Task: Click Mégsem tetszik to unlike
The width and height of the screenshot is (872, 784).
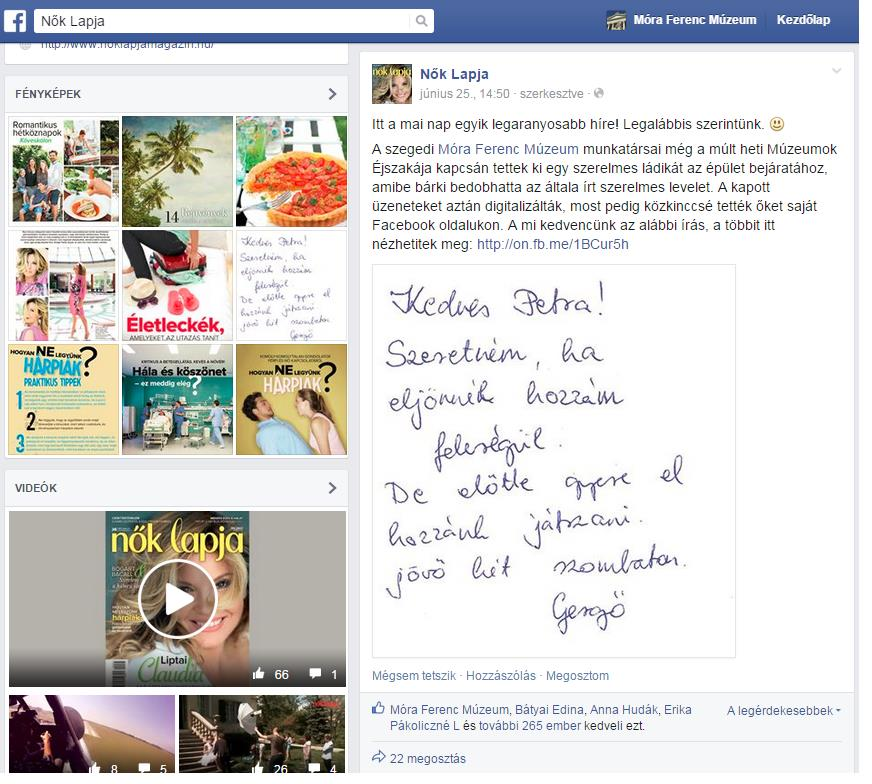Action: click(x=414, y=676)
